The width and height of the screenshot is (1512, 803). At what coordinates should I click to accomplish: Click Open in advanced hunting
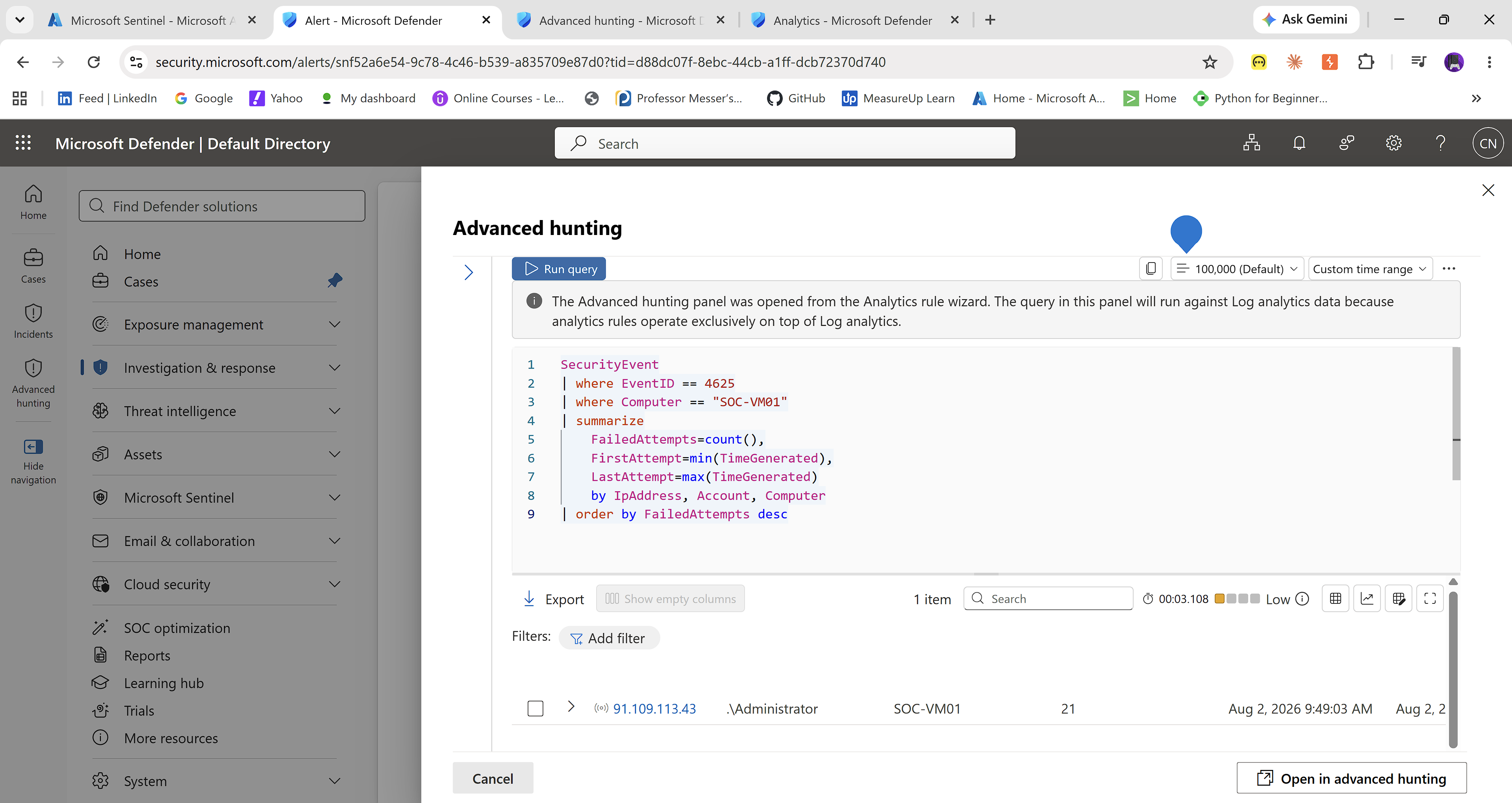[1351, 778]
